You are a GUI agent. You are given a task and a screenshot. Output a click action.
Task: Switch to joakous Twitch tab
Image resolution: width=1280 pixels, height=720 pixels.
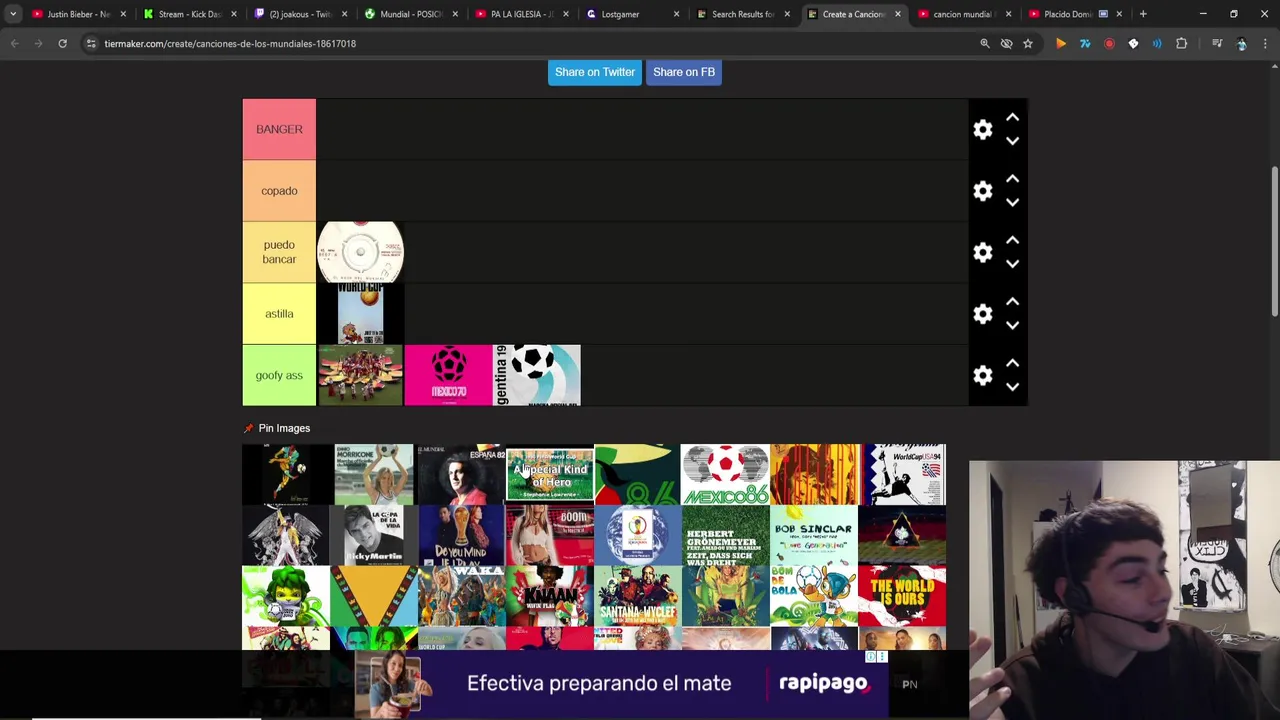tap(298, 14)
